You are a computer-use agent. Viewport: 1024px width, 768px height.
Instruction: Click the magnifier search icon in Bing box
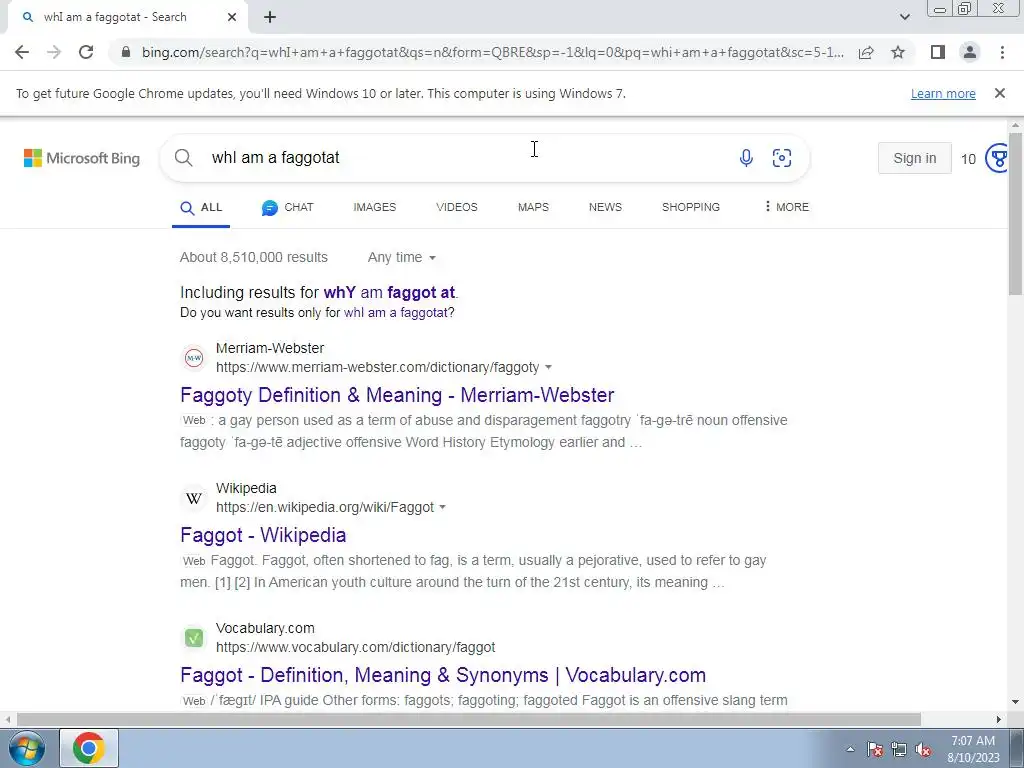(x=184, y=158)
